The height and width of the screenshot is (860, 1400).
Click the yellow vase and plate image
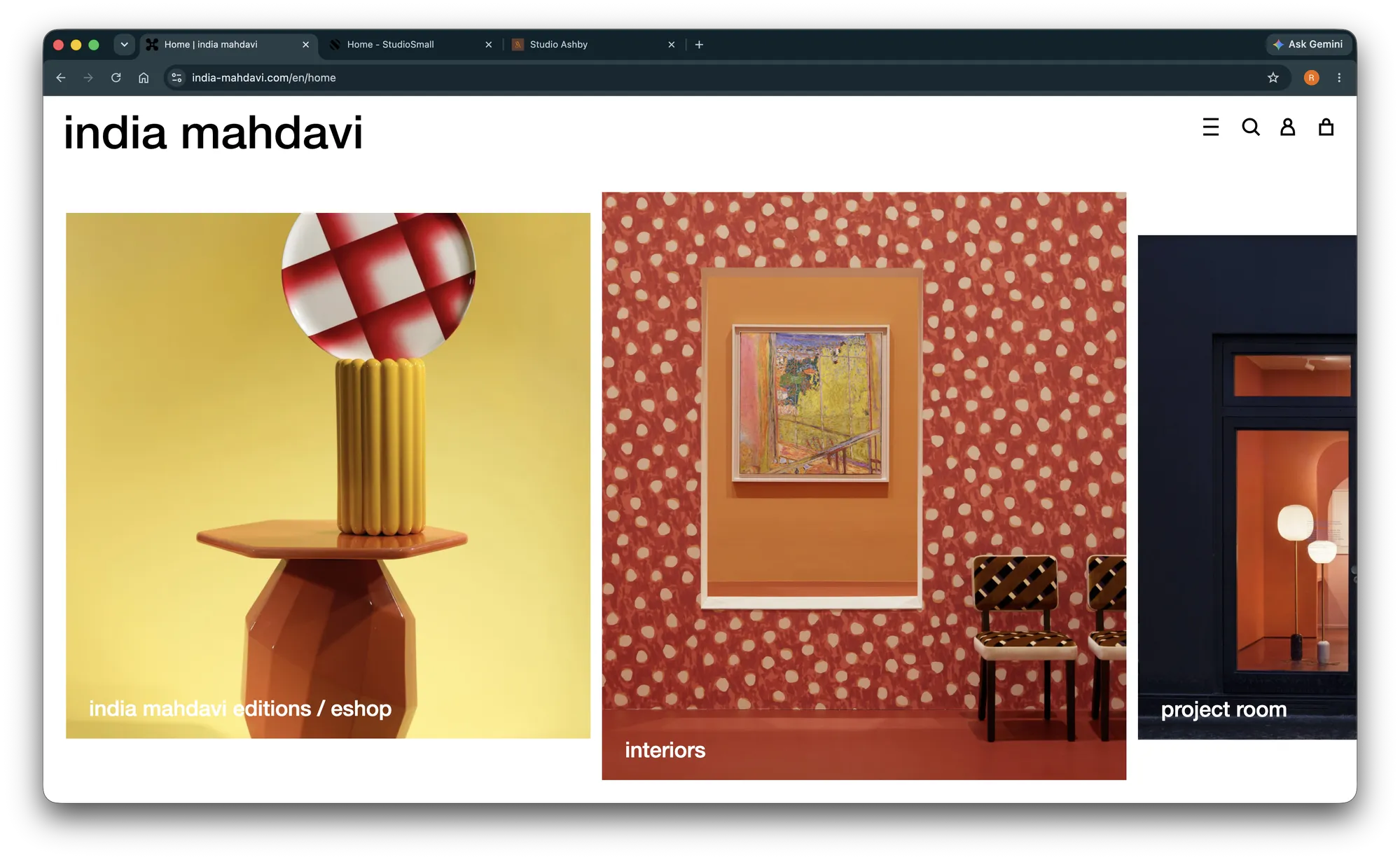click(x=328, y=476)
